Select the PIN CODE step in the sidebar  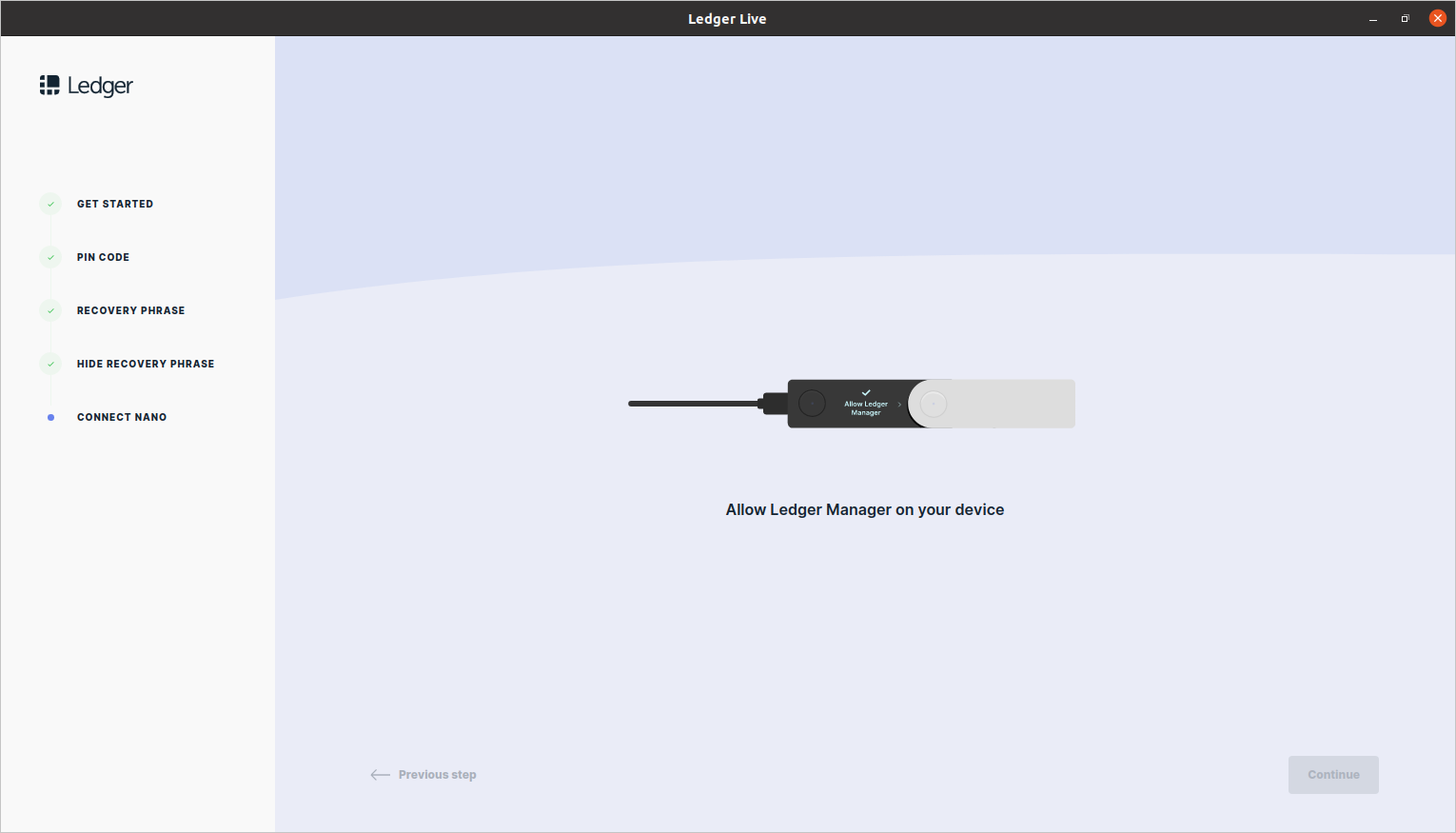pyautogui.click(x=103, y=257)
